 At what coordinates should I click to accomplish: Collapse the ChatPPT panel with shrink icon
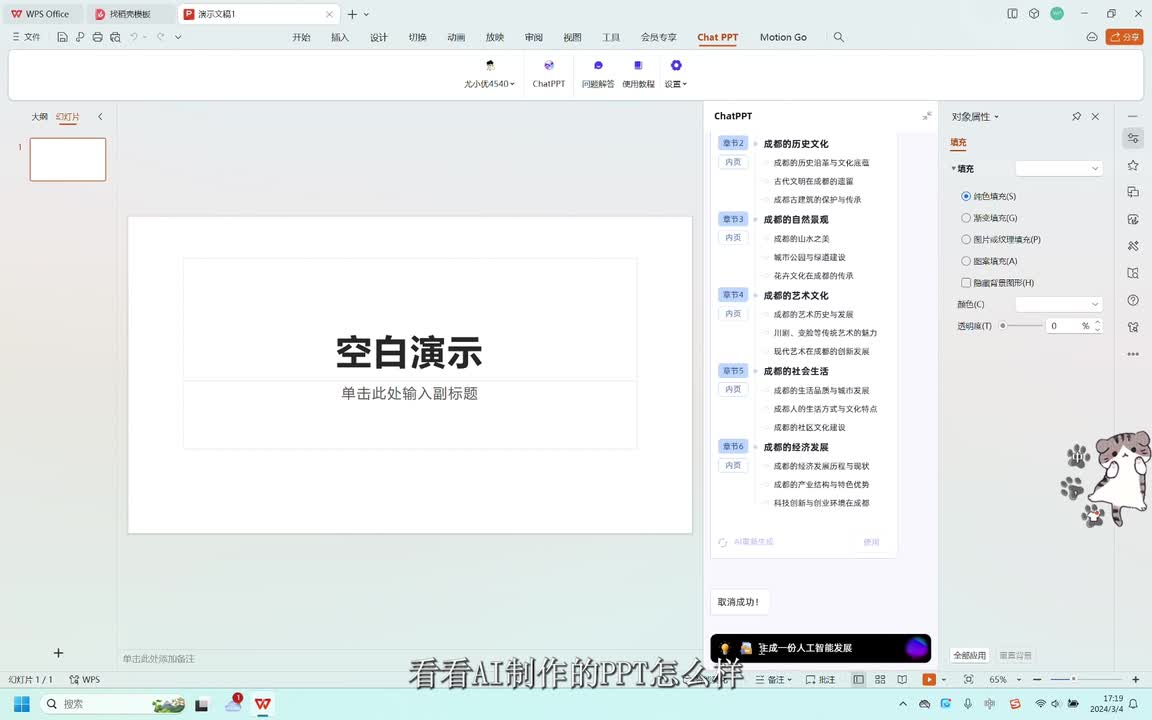(927, 116)
